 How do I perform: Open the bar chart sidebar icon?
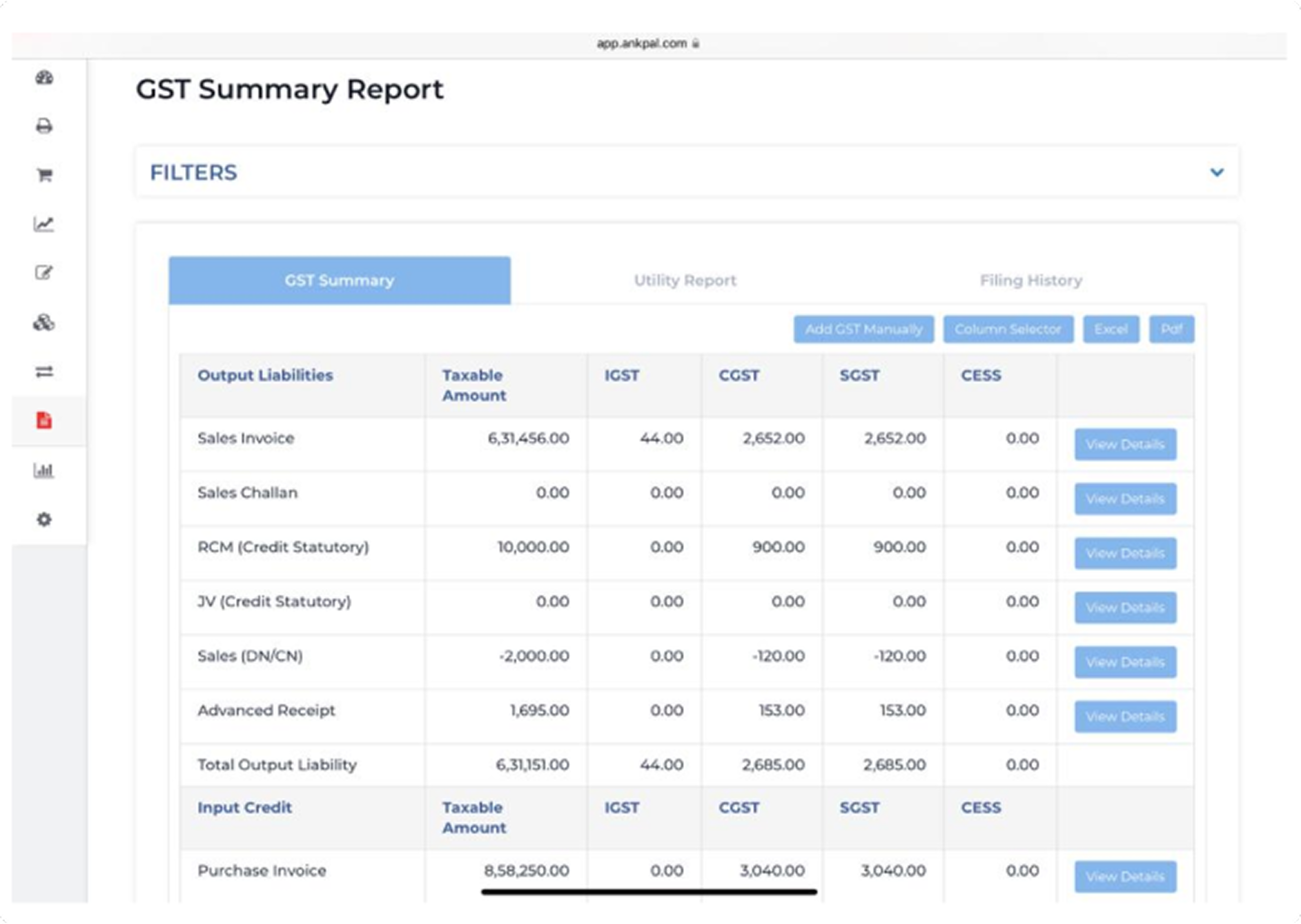click(x=44, y=471)
